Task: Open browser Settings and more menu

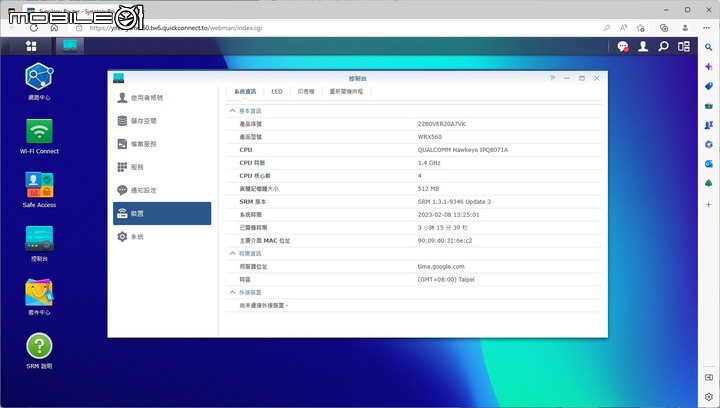Action: click(707, 28)
